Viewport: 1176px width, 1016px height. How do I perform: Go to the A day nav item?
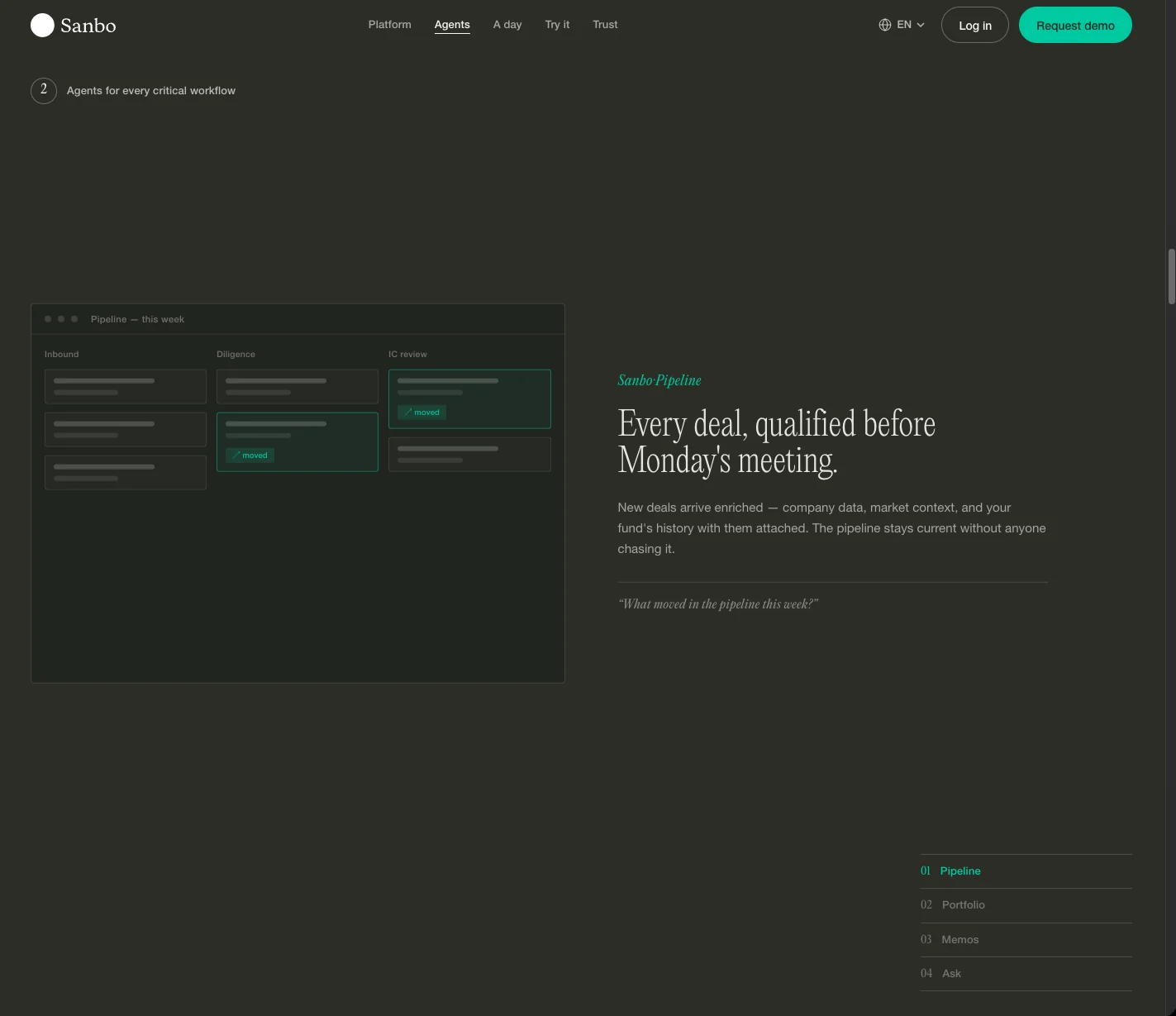pyautogui.click(x=507, y=25)
